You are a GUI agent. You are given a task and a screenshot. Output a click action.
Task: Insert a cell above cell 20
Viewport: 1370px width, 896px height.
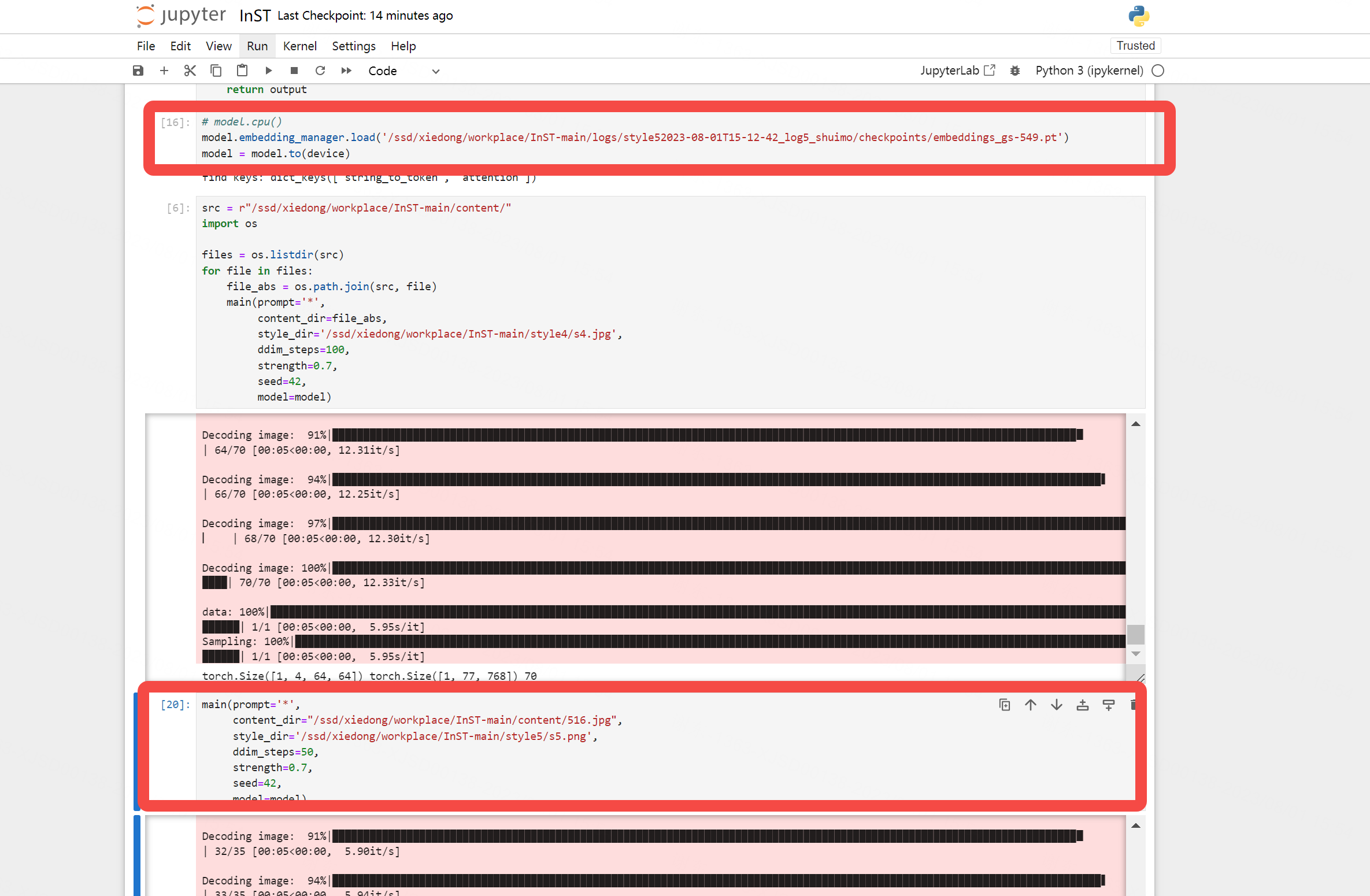click(x=1083, y=705)
